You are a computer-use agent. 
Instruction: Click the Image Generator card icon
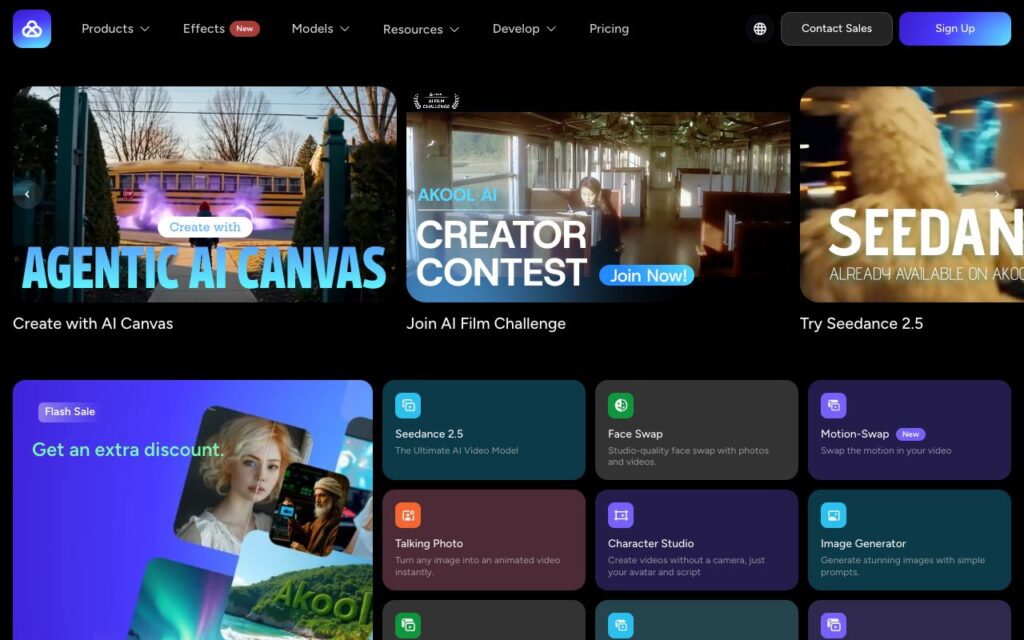[833, 515]
